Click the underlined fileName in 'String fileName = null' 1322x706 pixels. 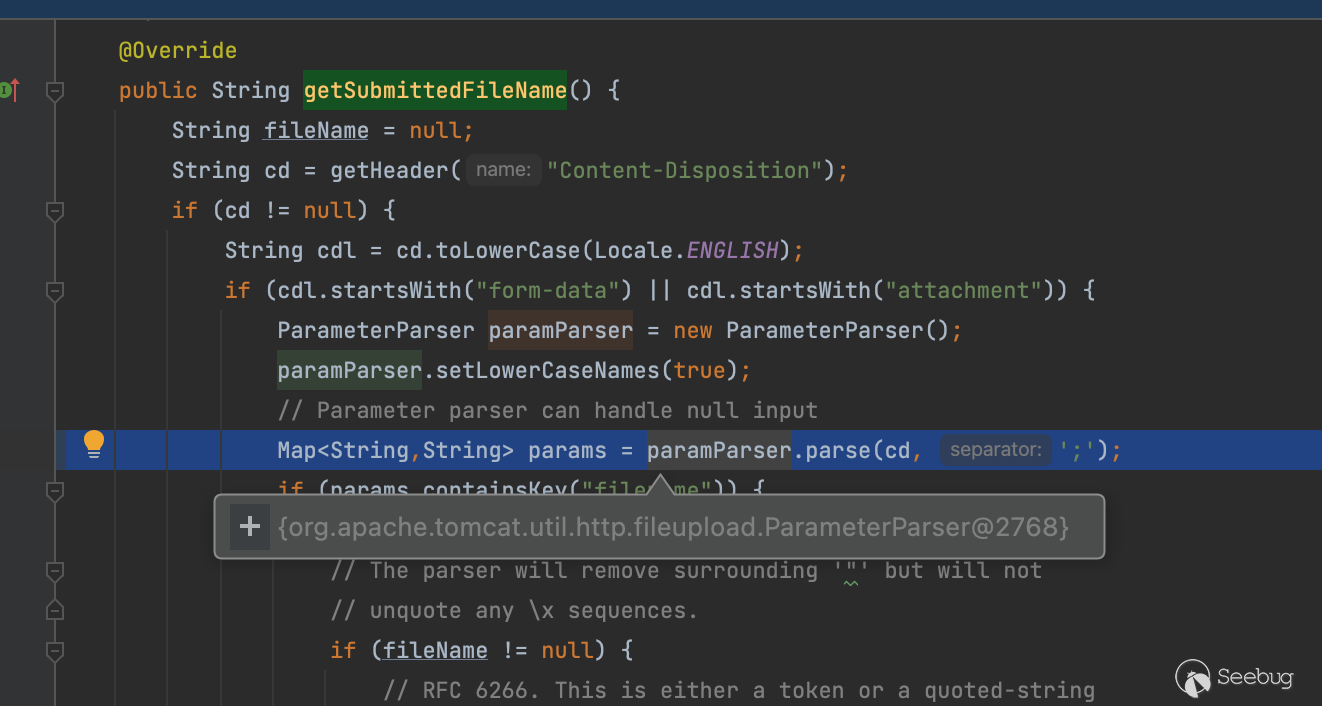pos(316,130)
